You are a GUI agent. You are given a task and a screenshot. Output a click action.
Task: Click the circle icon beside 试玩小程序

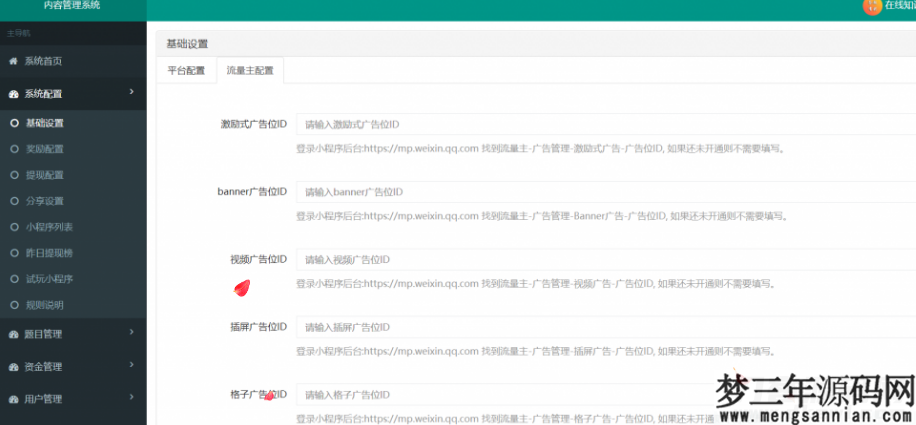pos(15,279)
